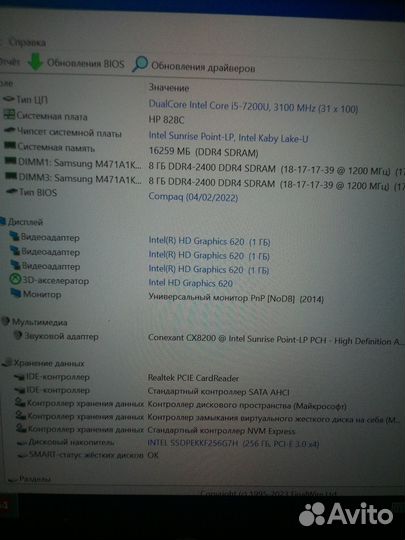
Task: Click the green BIOS update arrow icon
Action: point(35,62)
